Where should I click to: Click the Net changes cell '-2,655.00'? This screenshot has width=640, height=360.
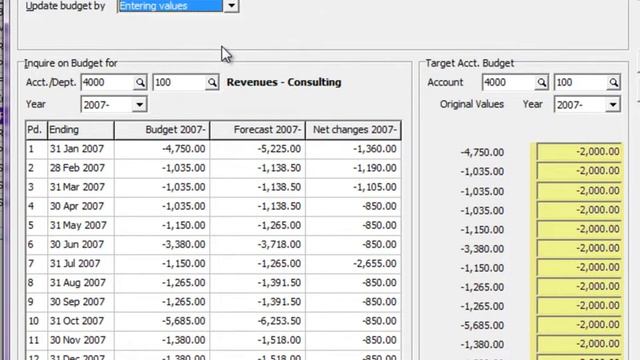click(x=353, y=264)
